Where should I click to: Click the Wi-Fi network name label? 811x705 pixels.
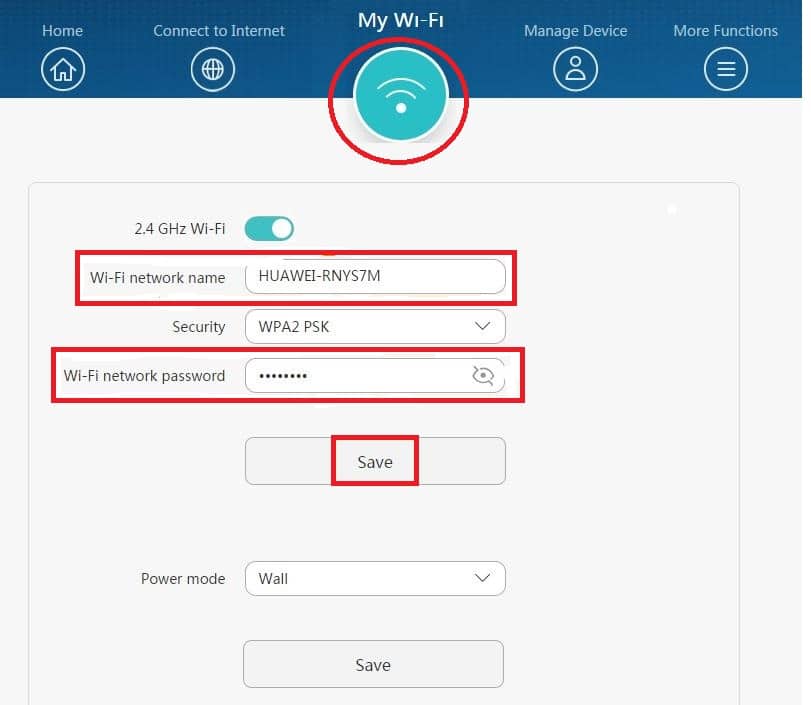click(157, 278)
